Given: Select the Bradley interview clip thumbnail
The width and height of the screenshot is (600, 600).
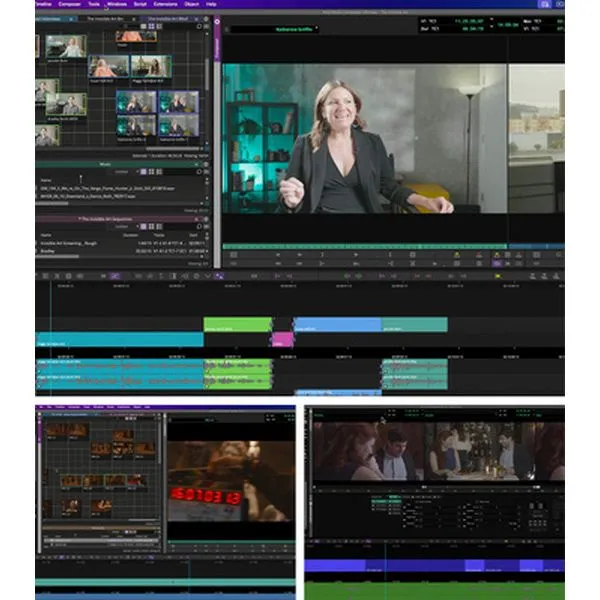Looking at the screenshot, I should tap(66, 104).
